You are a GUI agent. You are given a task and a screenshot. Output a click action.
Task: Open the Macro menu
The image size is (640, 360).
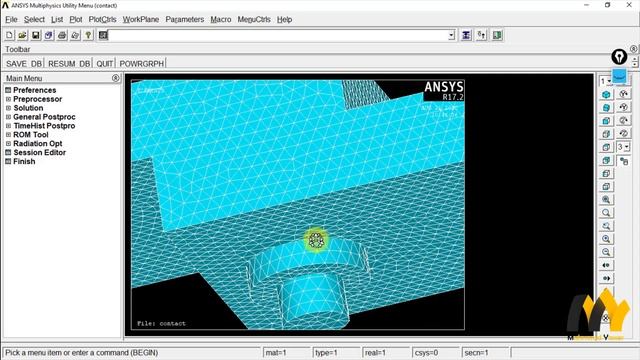tap(221, 20)
